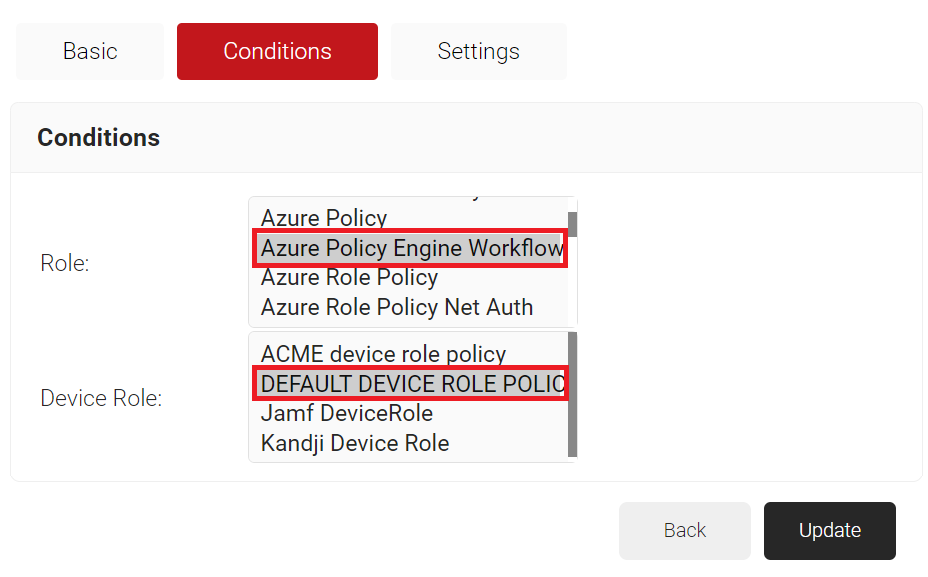
Task: Click the Role list scrollbar thumb
Action: [x=573, y=224]
